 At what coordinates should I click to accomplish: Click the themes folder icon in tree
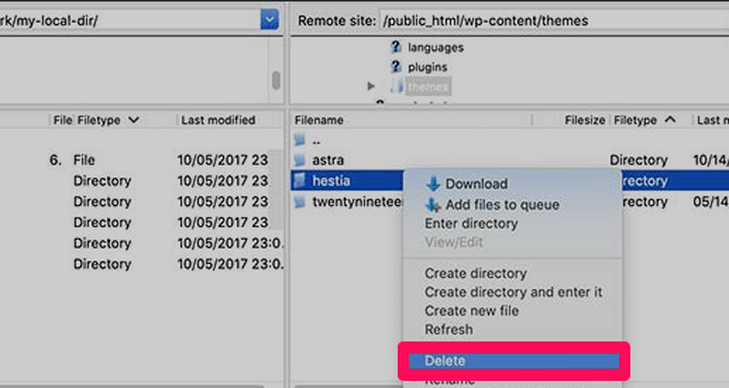(x=397, y=86)
